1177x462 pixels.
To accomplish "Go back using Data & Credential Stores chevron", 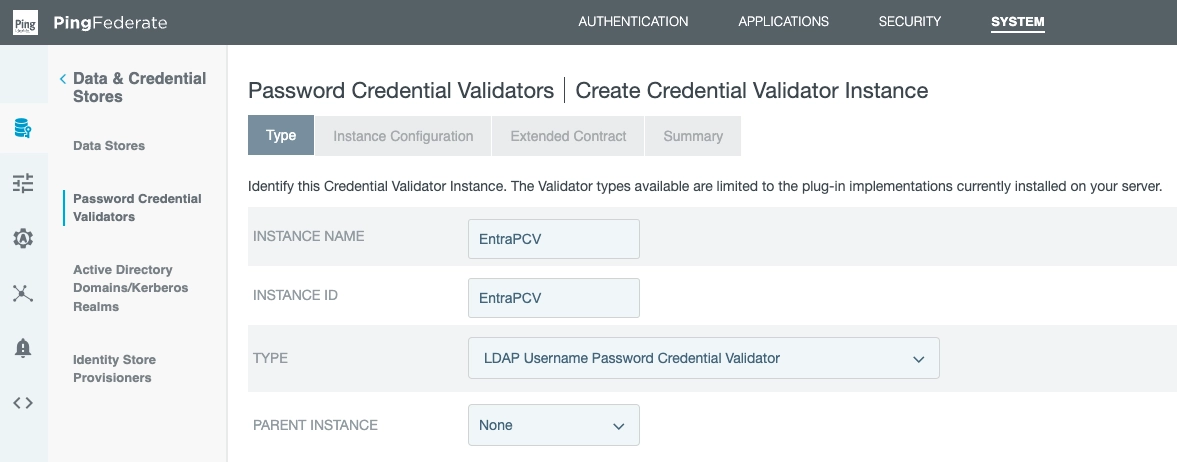I will click(x=63, y=79).
